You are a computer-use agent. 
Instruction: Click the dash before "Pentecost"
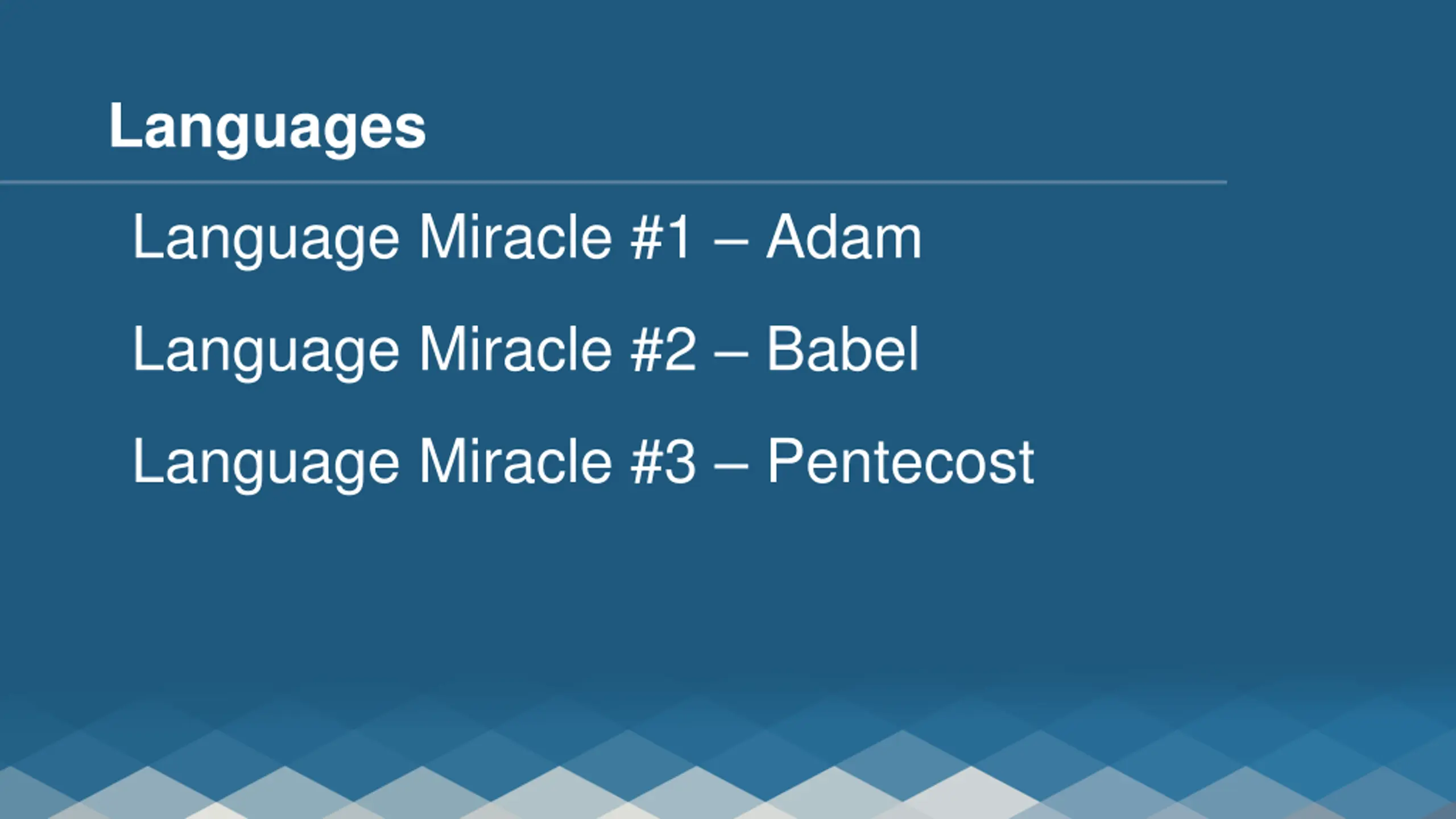point(731,466)
